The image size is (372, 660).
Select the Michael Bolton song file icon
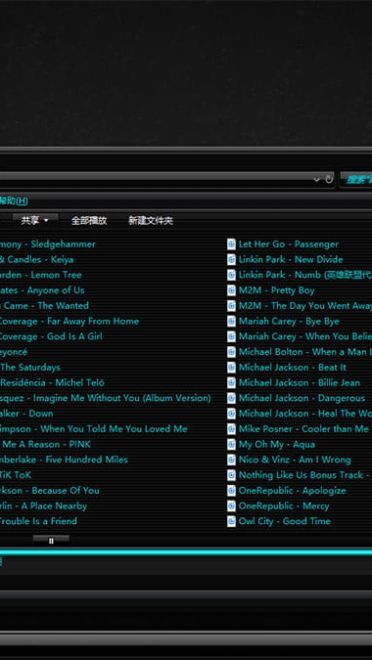click(x=231, y=352)
